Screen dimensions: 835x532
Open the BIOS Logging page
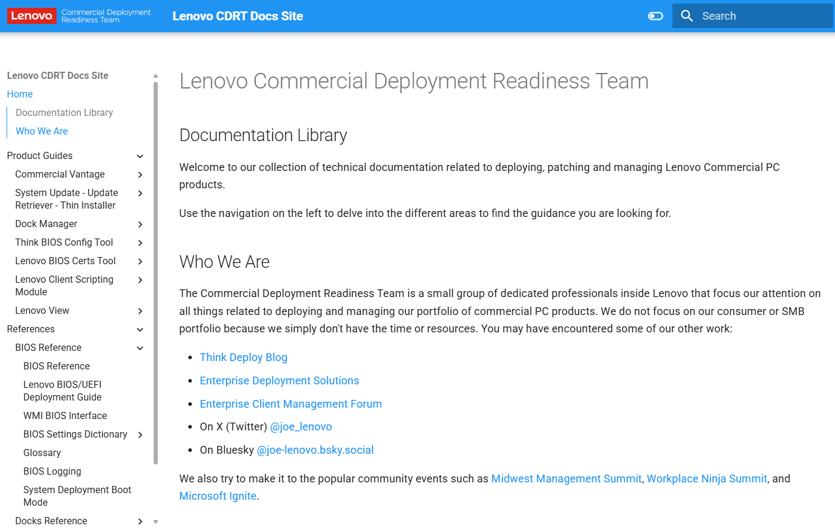coord(52,471)
